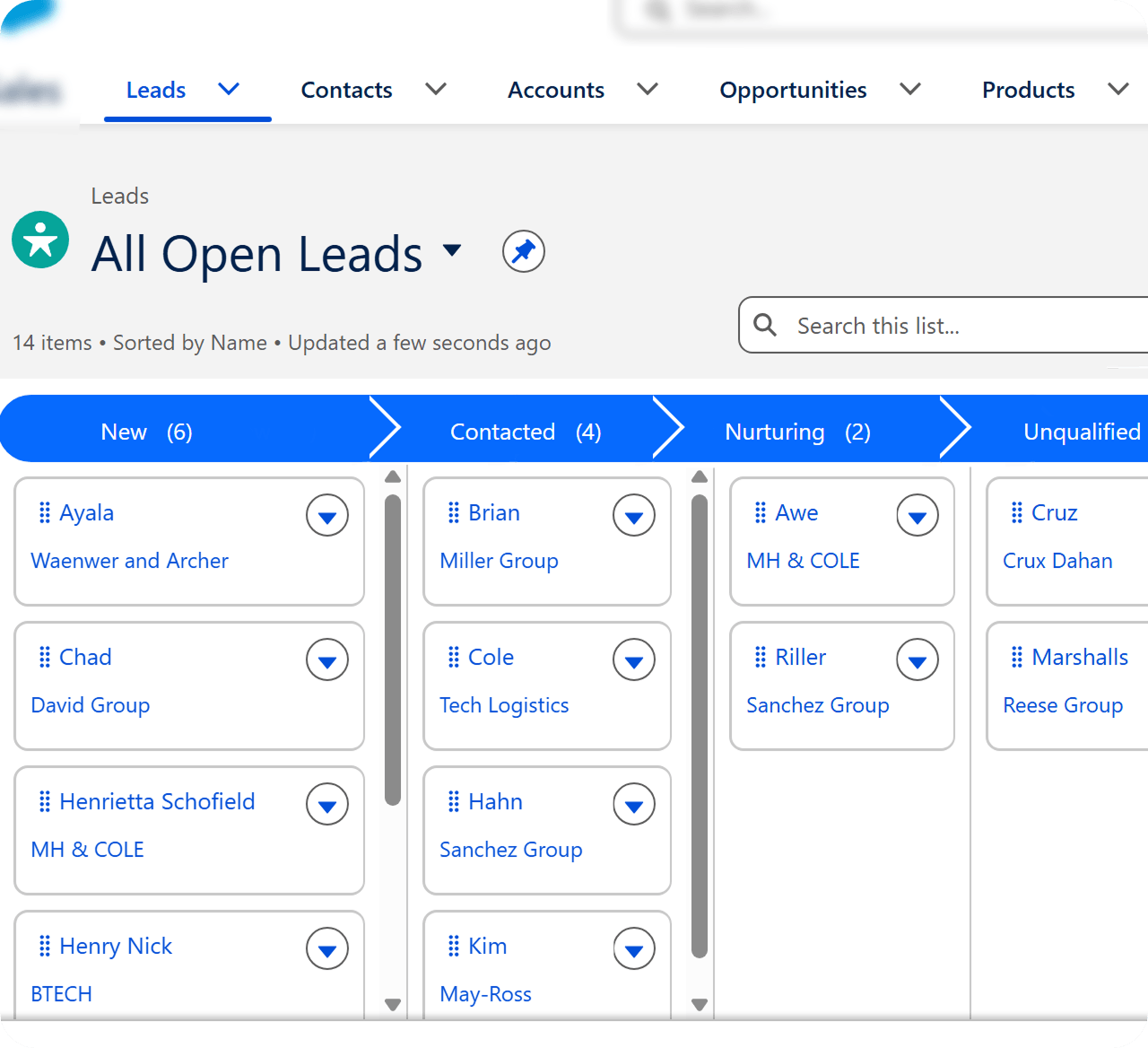Pin the All Open Leads list view
Viewport: 1148px width, 1048px height.
point(524,251)
